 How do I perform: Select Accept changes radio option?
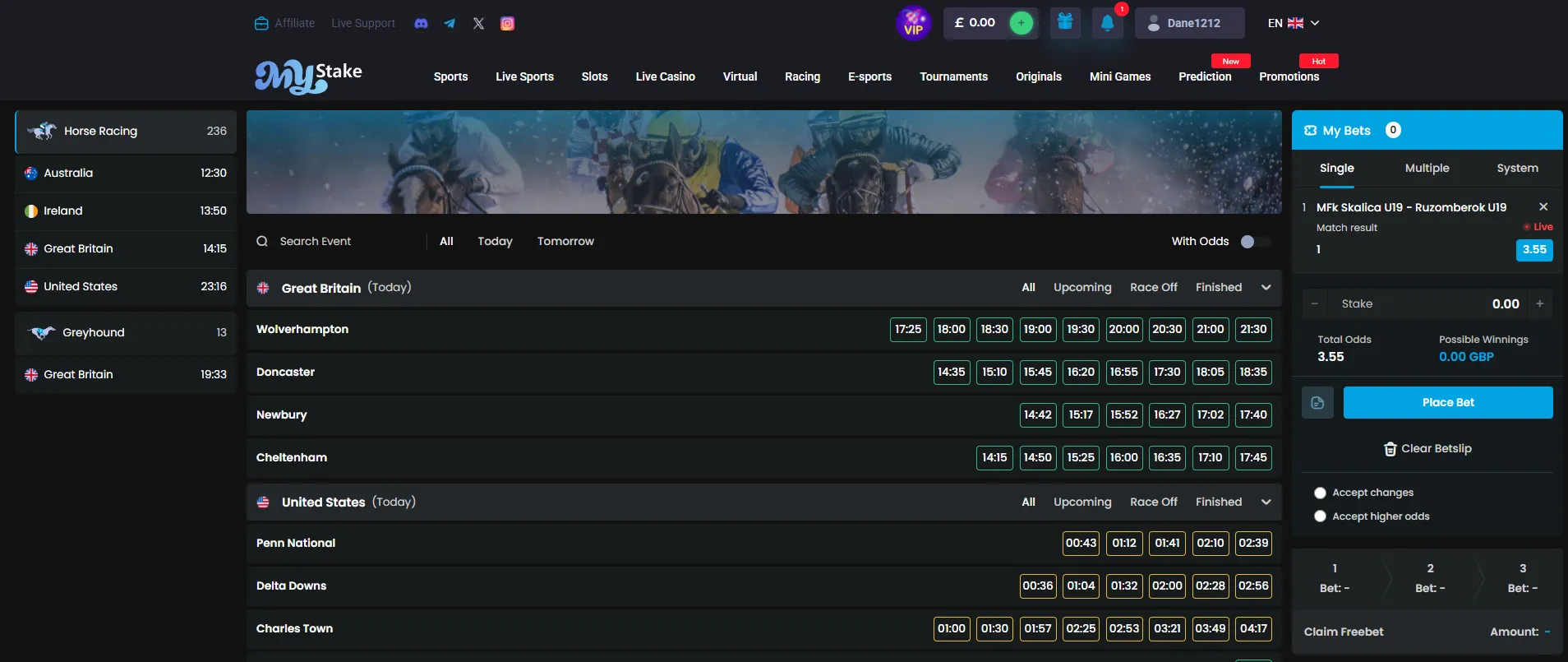(1320, 493)
